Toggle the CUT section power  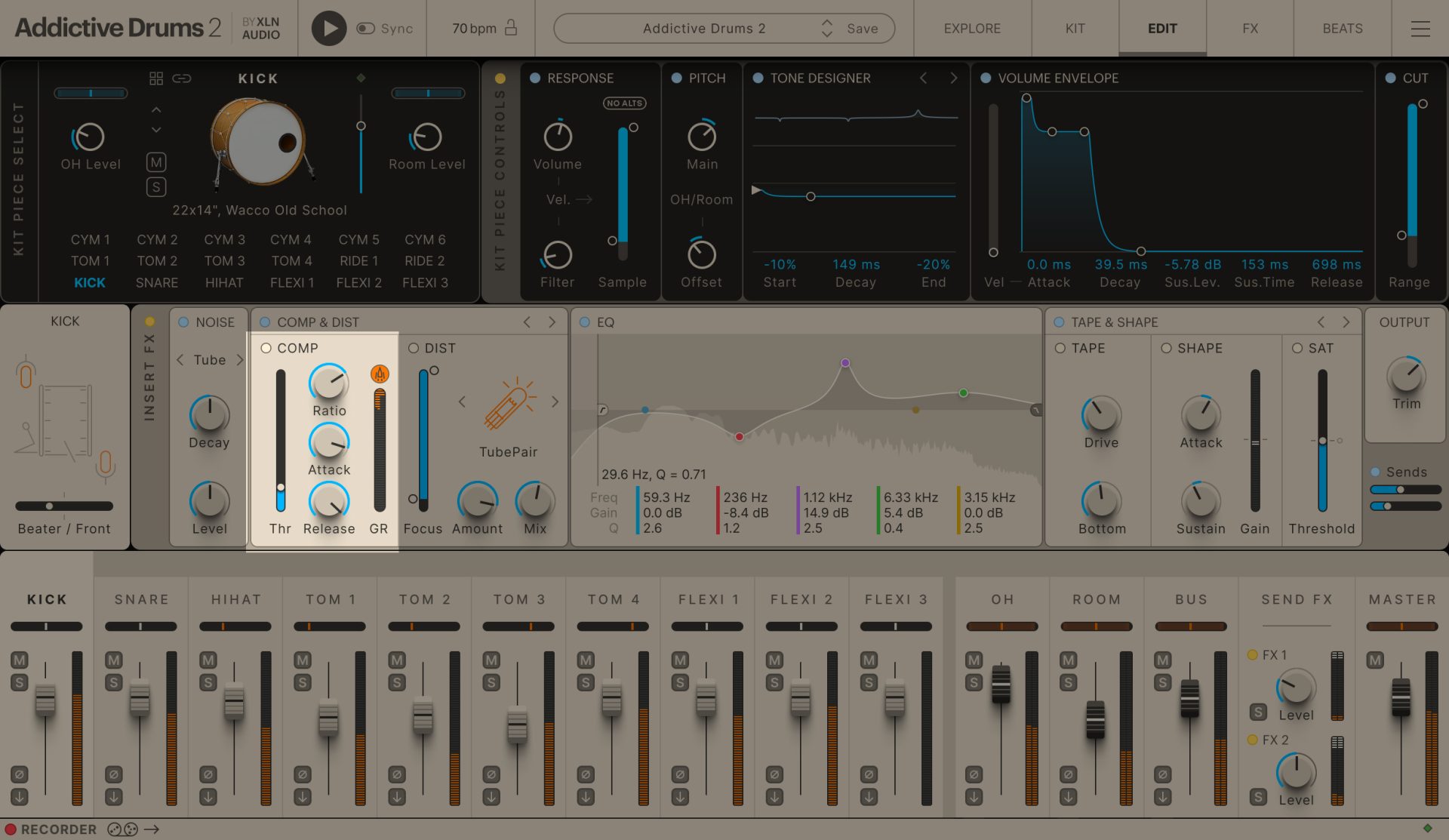pos(1390,78)
